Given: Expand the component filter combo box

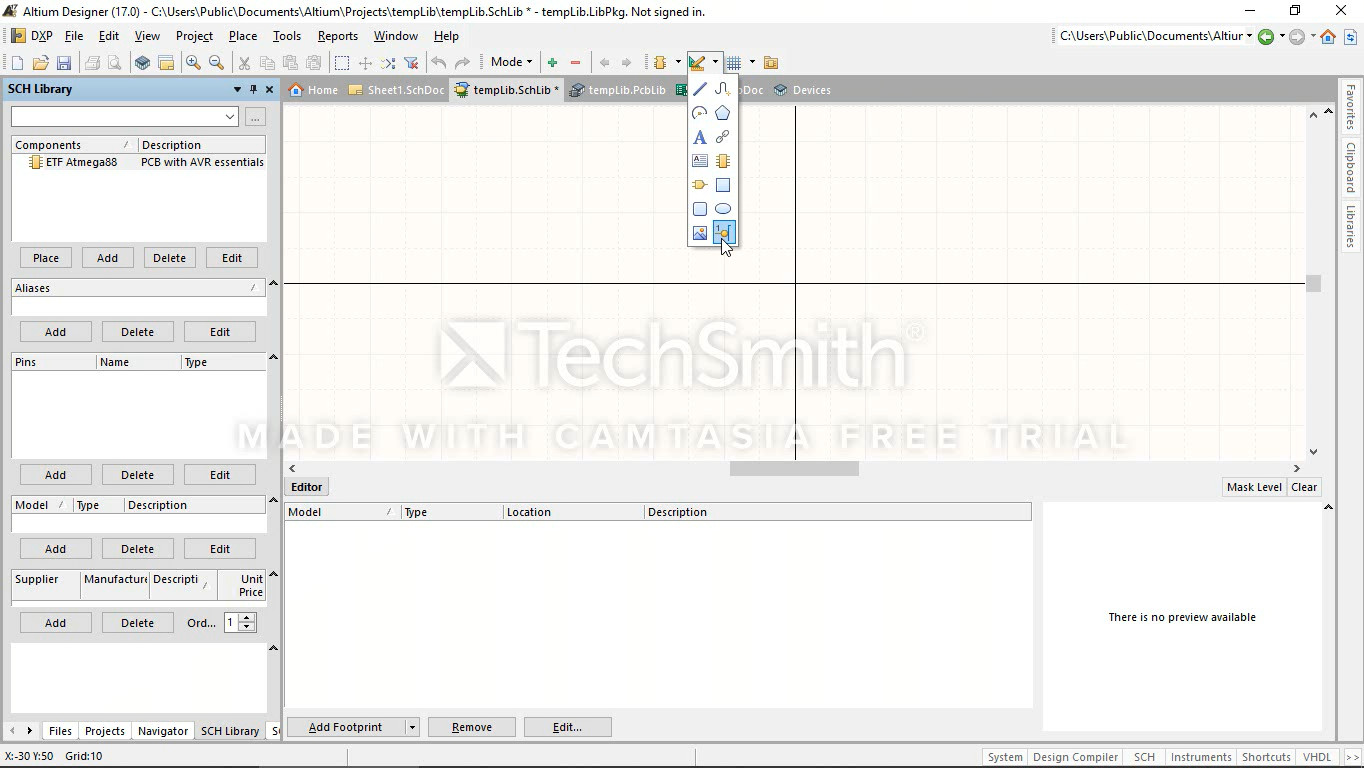Looking at the screenshot, I should point(230,117).
